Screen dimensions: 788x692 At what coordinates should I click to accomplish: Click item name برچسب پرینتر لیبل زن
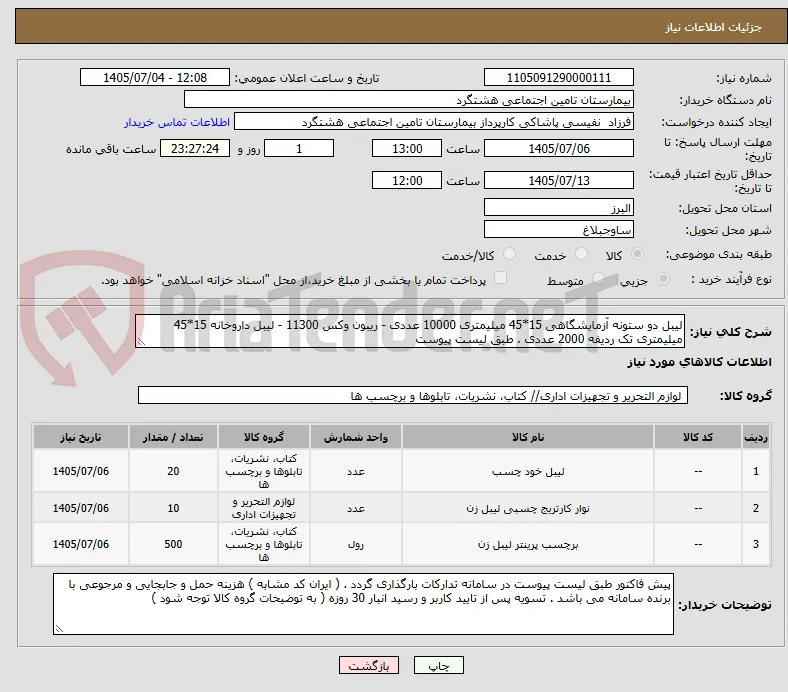coord(528,544)
